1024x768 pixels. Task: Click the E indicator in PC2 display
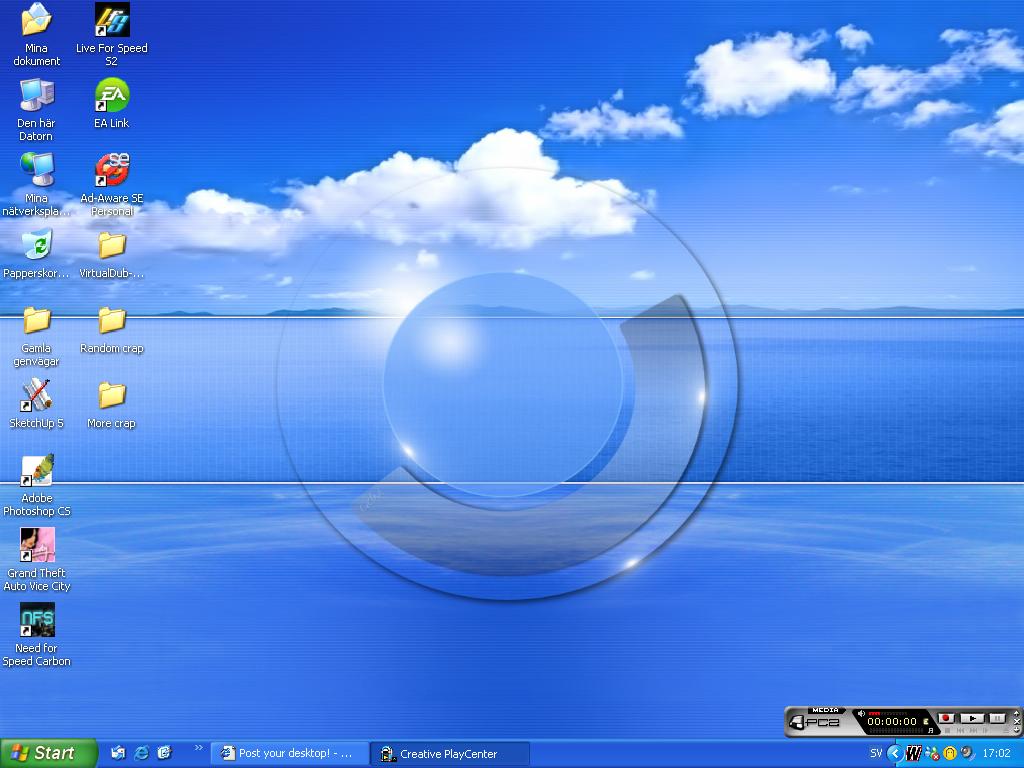click(x=925, y=722)
